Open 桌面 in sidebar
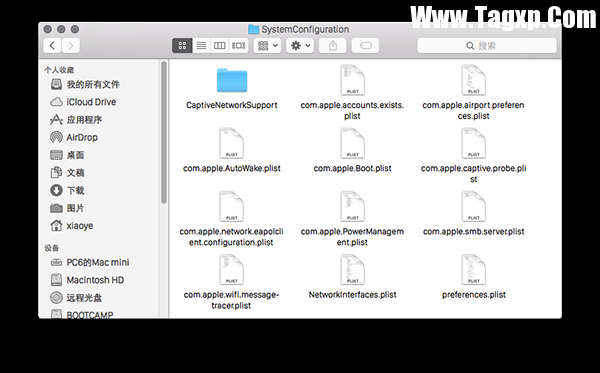This screenshot has height=373, width=600. 67,155
